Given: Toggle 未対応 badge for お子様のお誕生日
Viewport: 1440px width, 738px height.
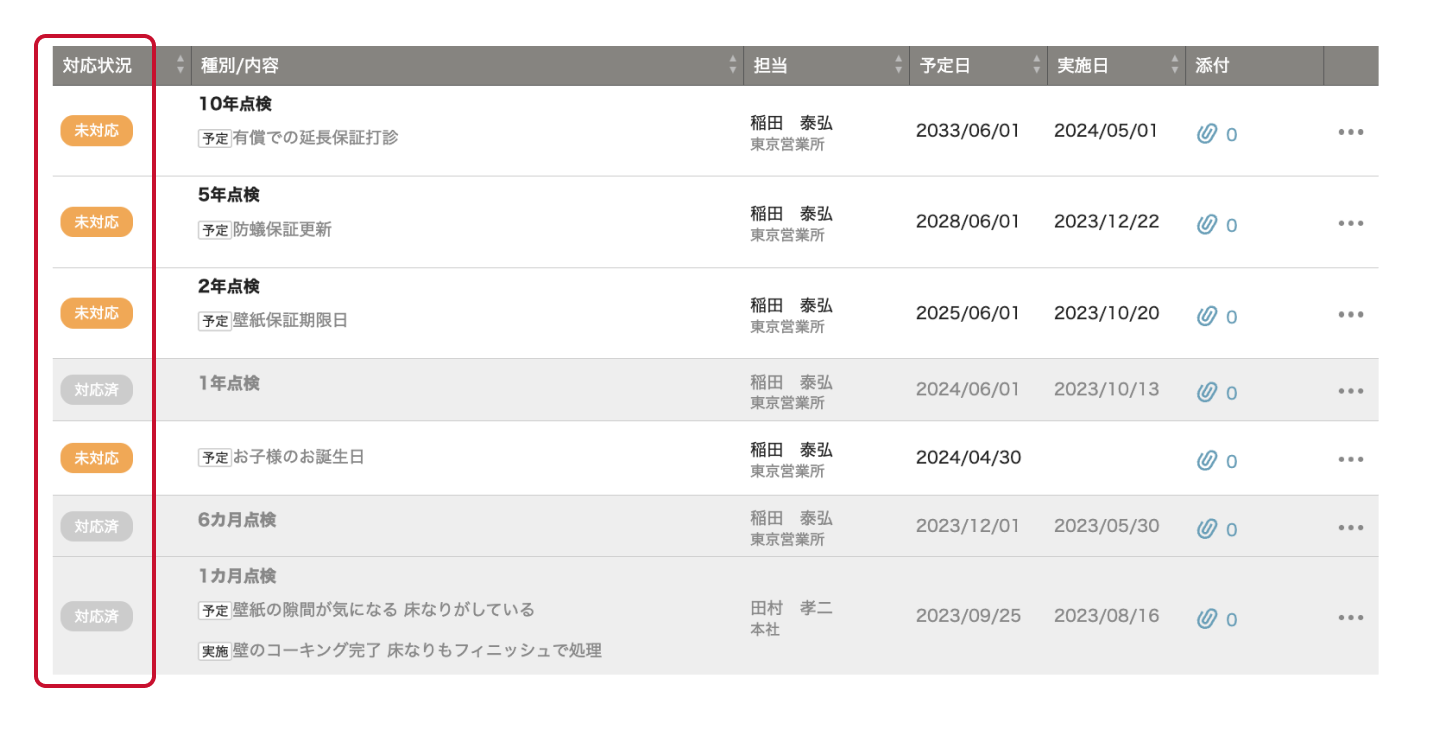Looking at the screenshot, I should (97, 458).
